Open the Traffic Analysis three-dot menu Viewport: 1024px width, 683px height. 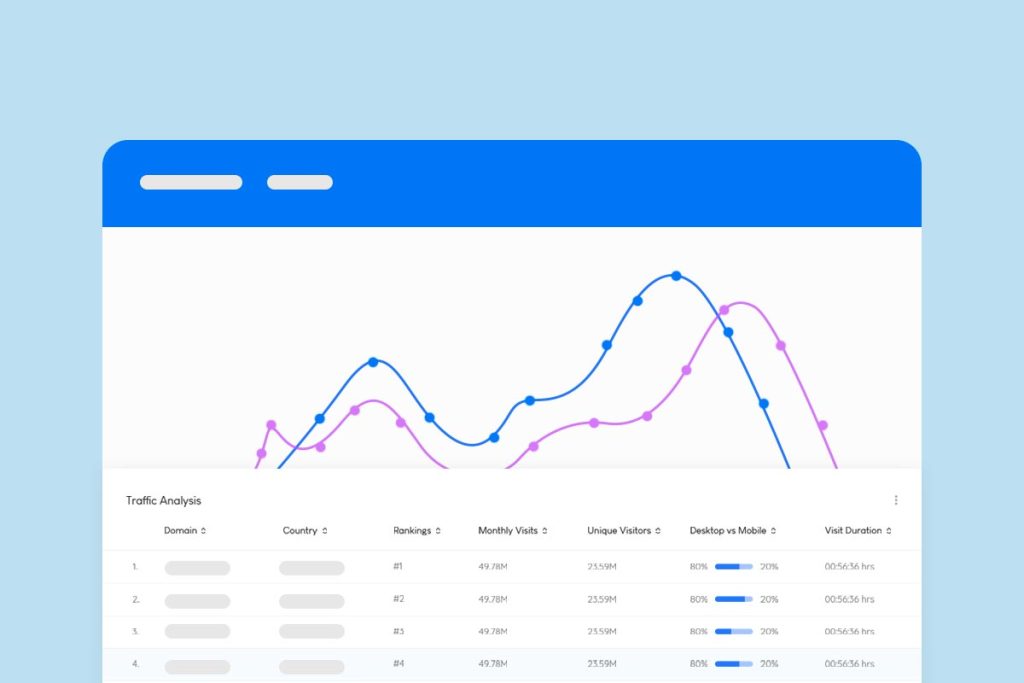coord(895,500)
